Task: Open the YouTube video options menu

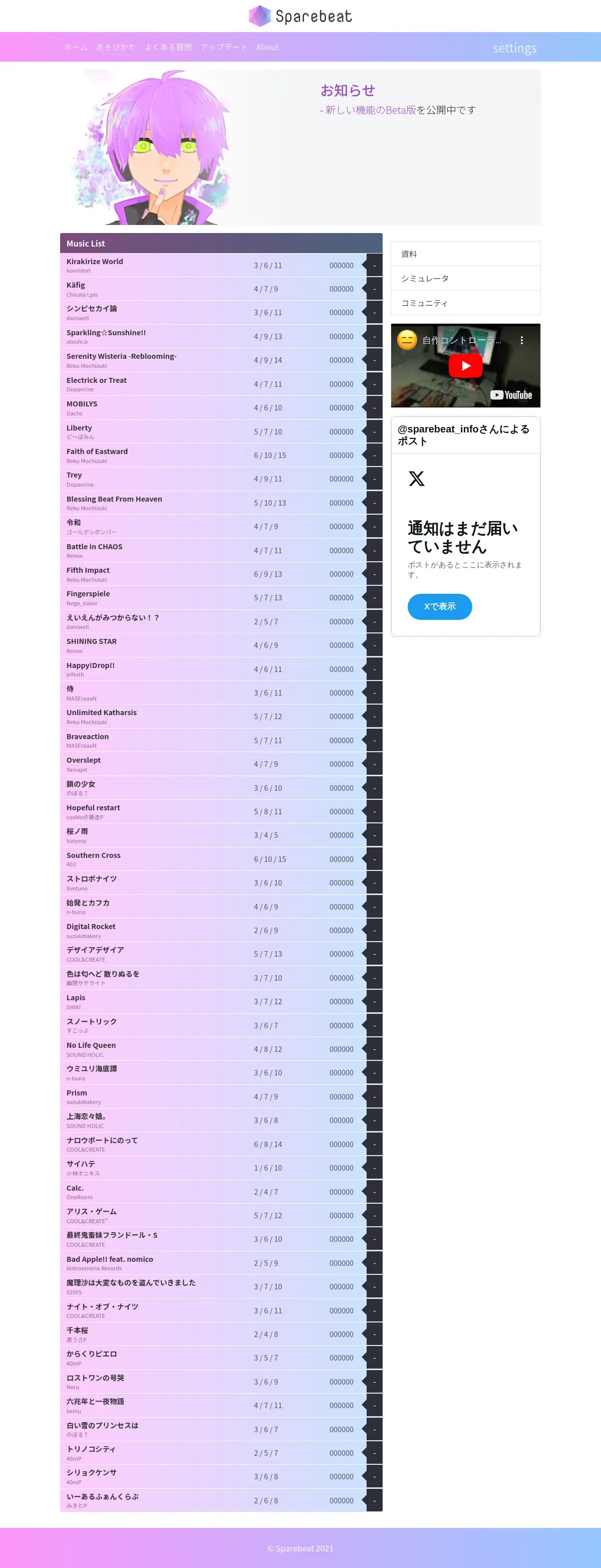Action: tap(521, 340)
